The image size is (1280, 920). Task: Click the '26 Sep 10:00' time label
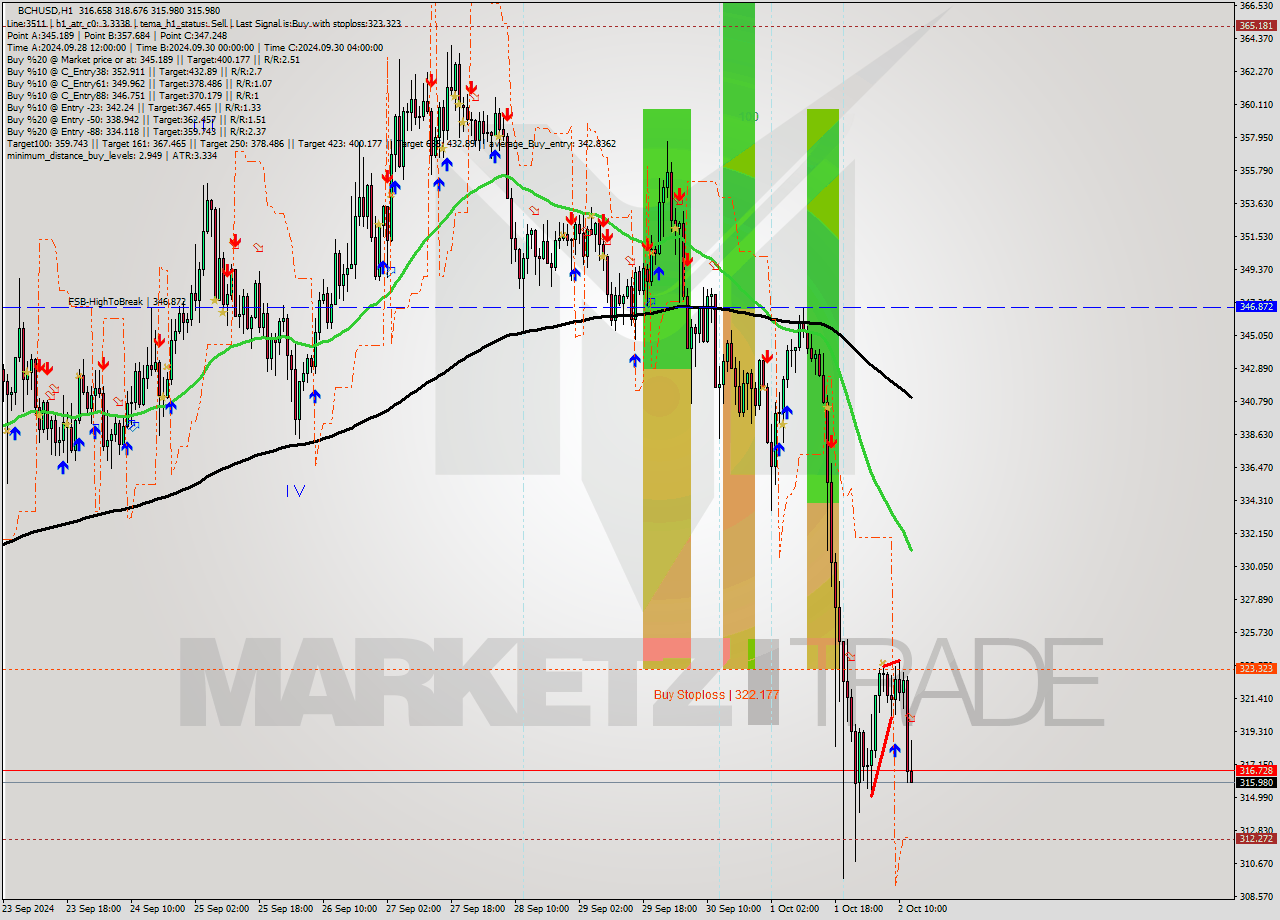[x=350, y=909]
